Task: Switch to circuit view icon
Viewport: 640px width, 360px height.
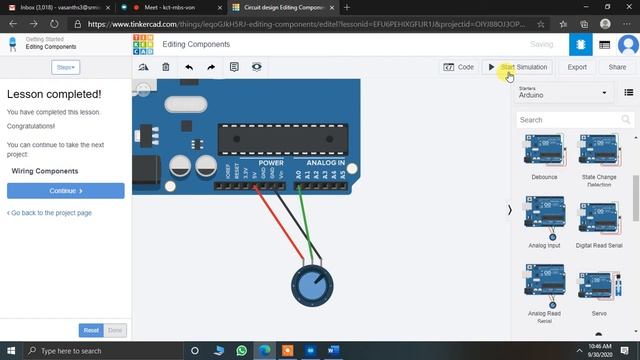Action: (x=580, y=44)
